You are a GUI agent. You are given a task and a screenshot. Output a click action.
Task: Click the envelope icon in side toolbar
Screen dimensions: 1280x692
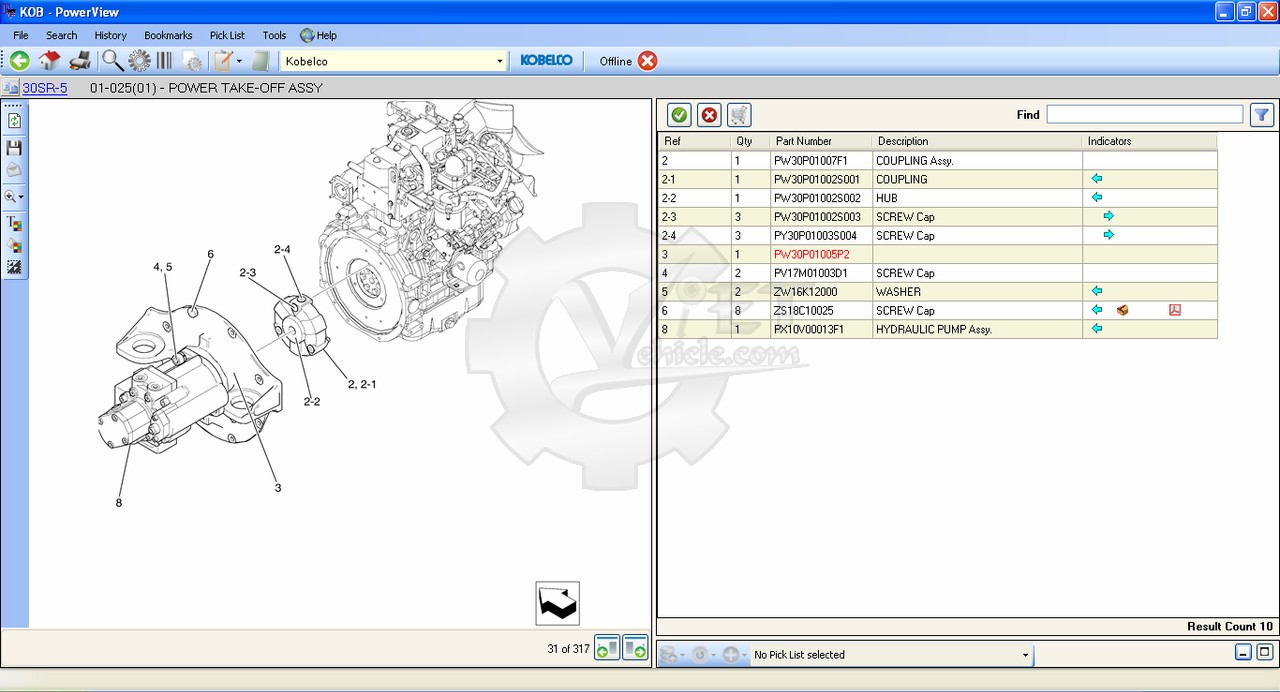tap(14, 169)
